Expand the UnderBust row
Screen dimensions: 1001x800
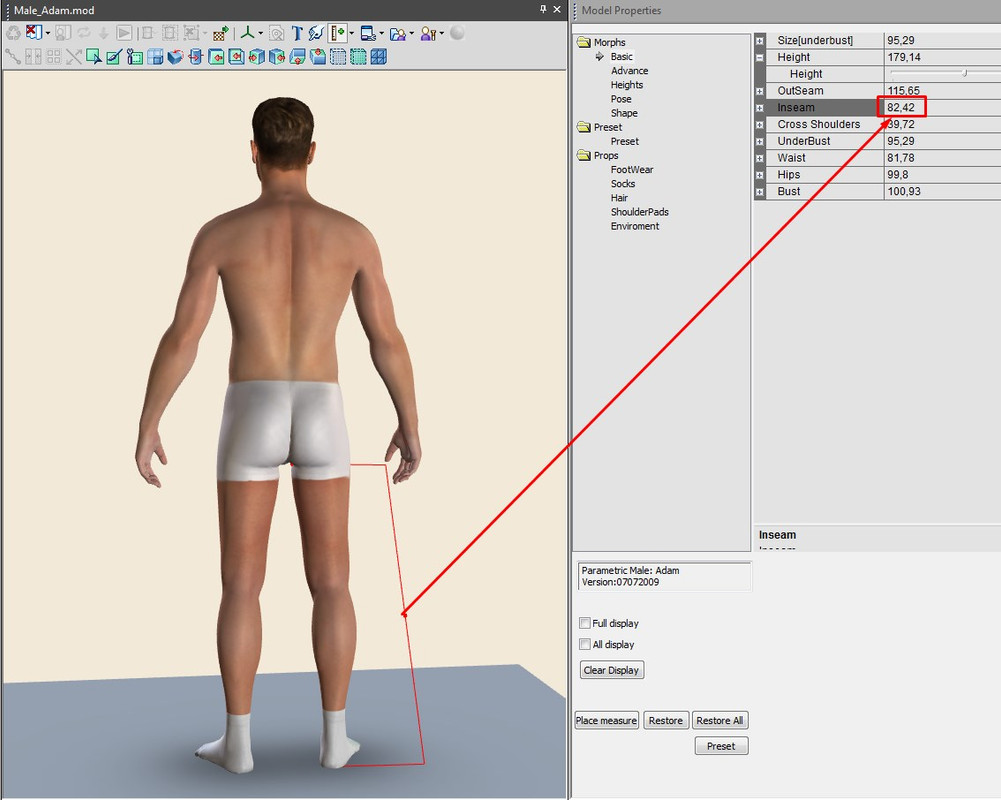(x=760, y=142)
